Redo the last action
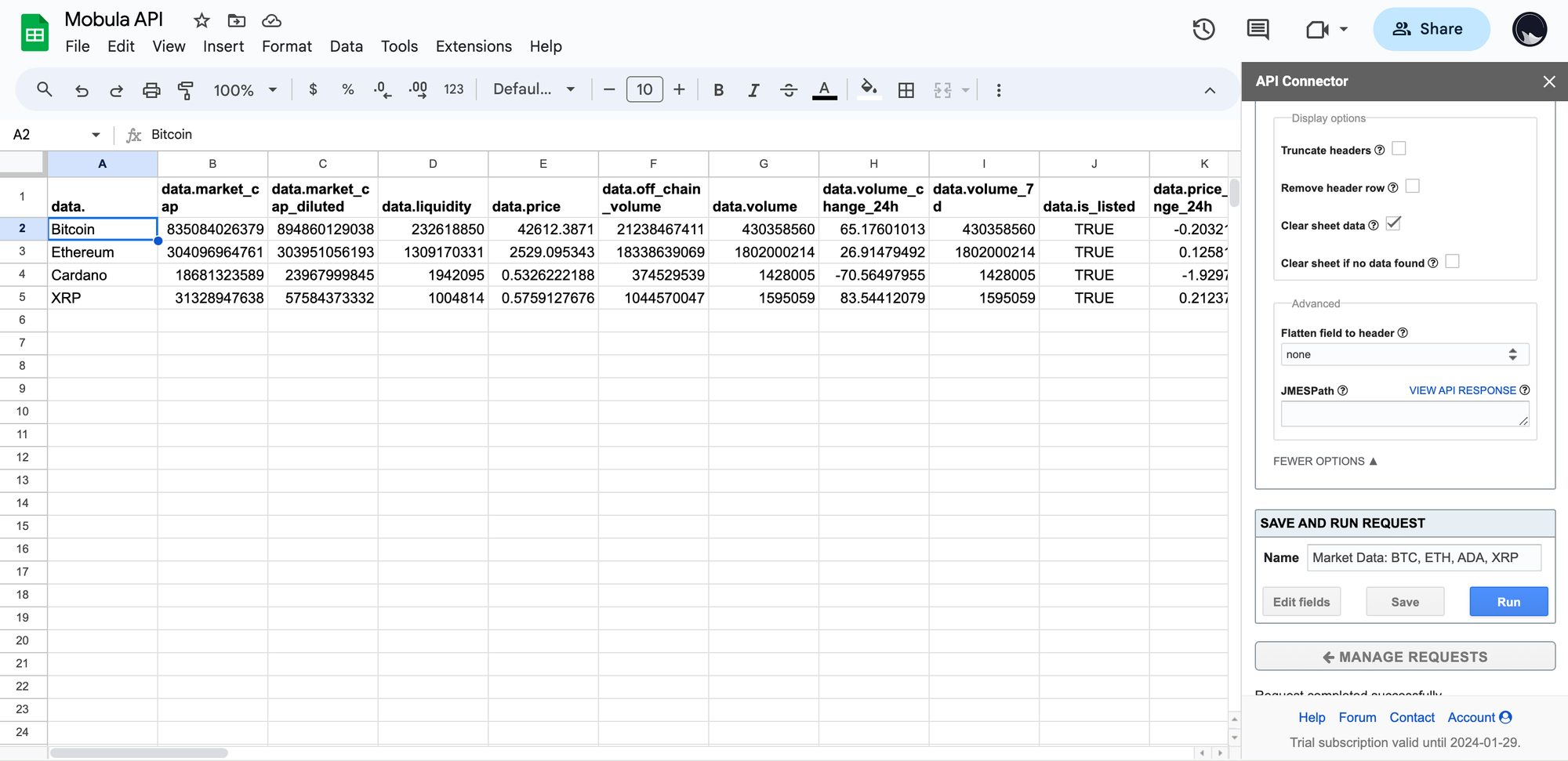Viewport: 1568px width, 761px height. 116,90
